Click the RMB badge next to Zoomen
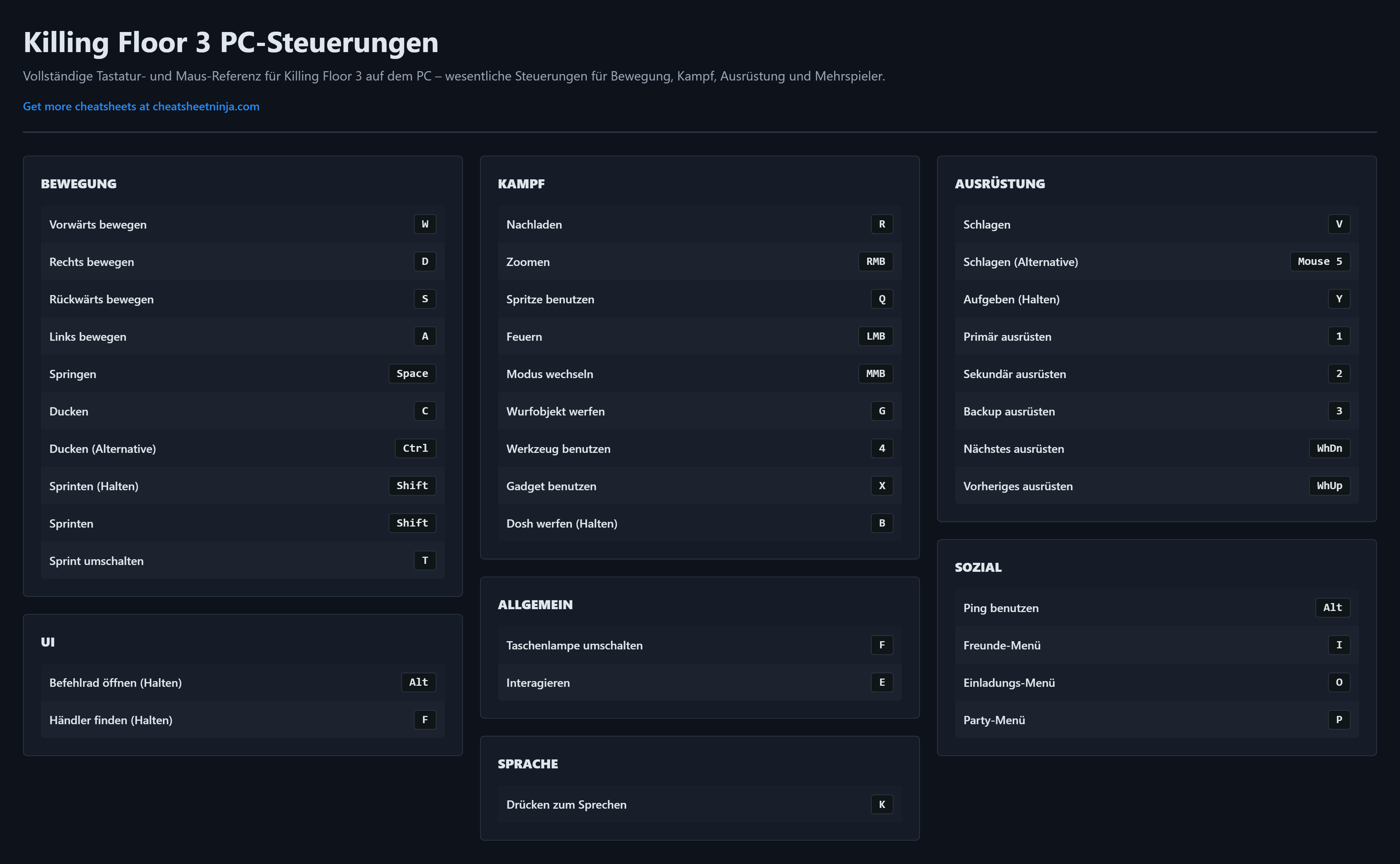1400x864 pixels. (x=875, y=262)
